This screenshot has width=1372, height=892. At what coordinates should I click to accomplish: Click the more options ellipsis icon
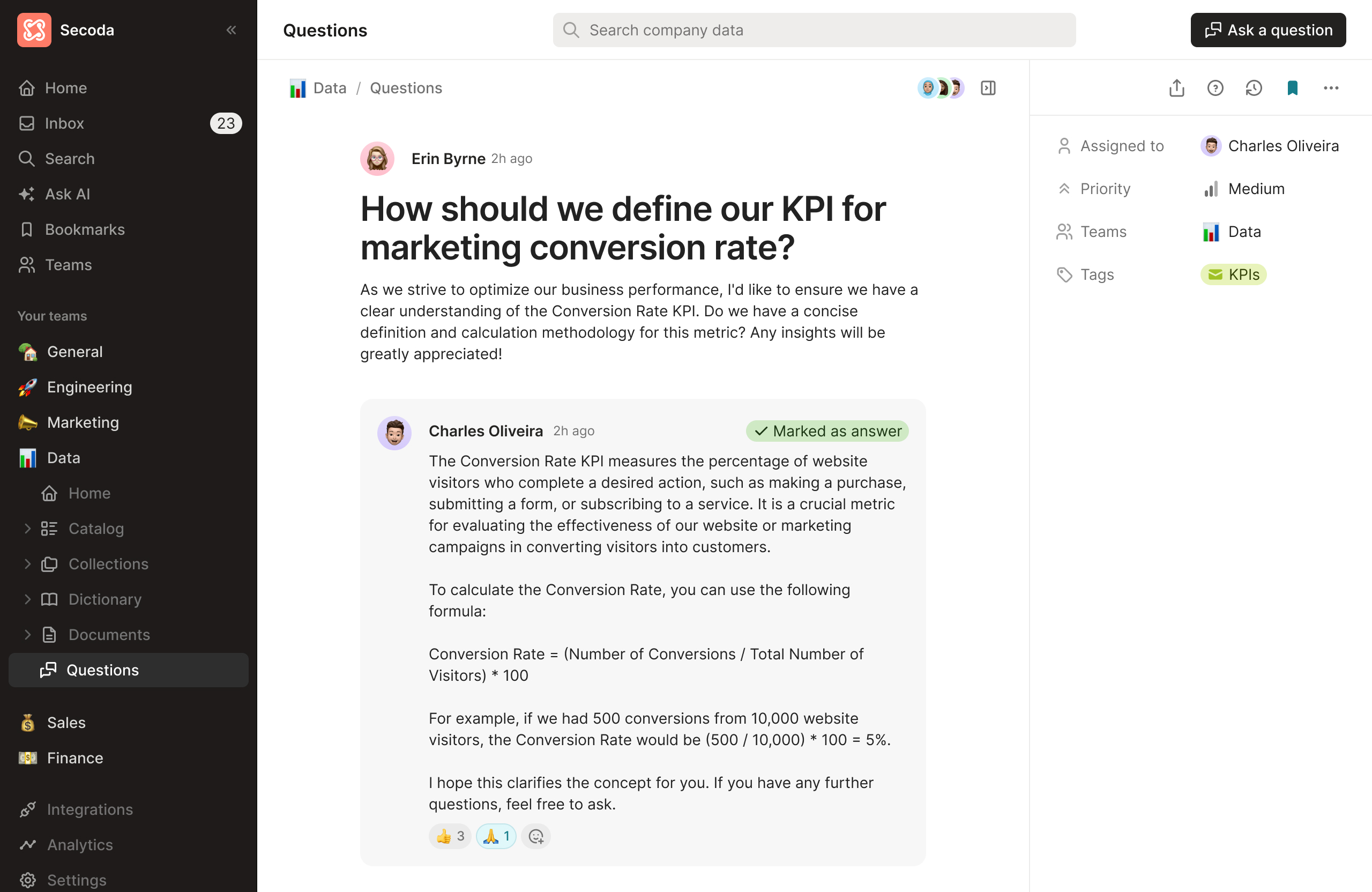(1331, 88)
